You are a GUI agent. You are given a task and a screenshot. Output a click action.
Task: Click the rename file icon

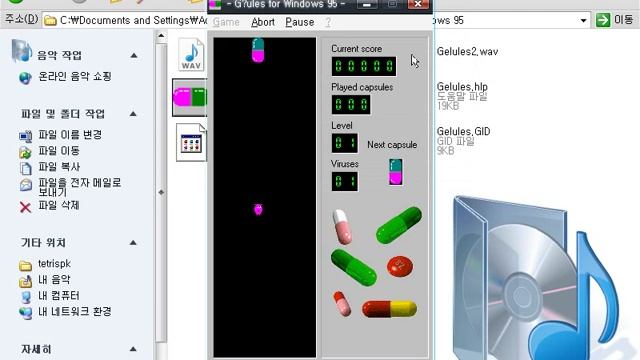tap(25, 136)
